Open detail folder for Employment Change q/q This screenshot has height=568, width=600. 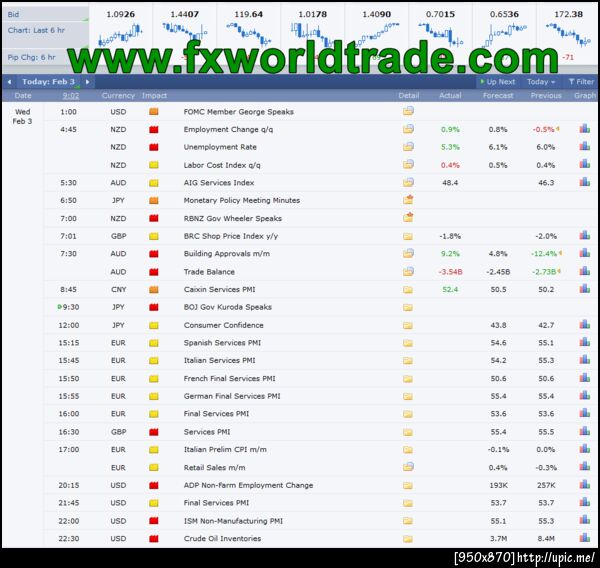tap(408, 129)
